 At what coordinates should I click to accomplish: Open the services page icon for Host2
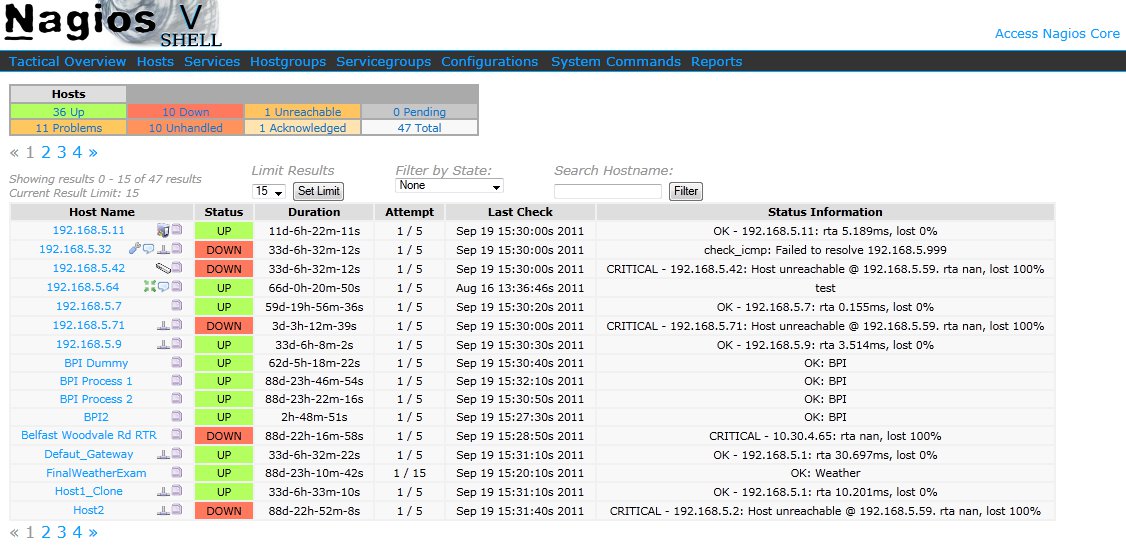[x=177, y=511]
